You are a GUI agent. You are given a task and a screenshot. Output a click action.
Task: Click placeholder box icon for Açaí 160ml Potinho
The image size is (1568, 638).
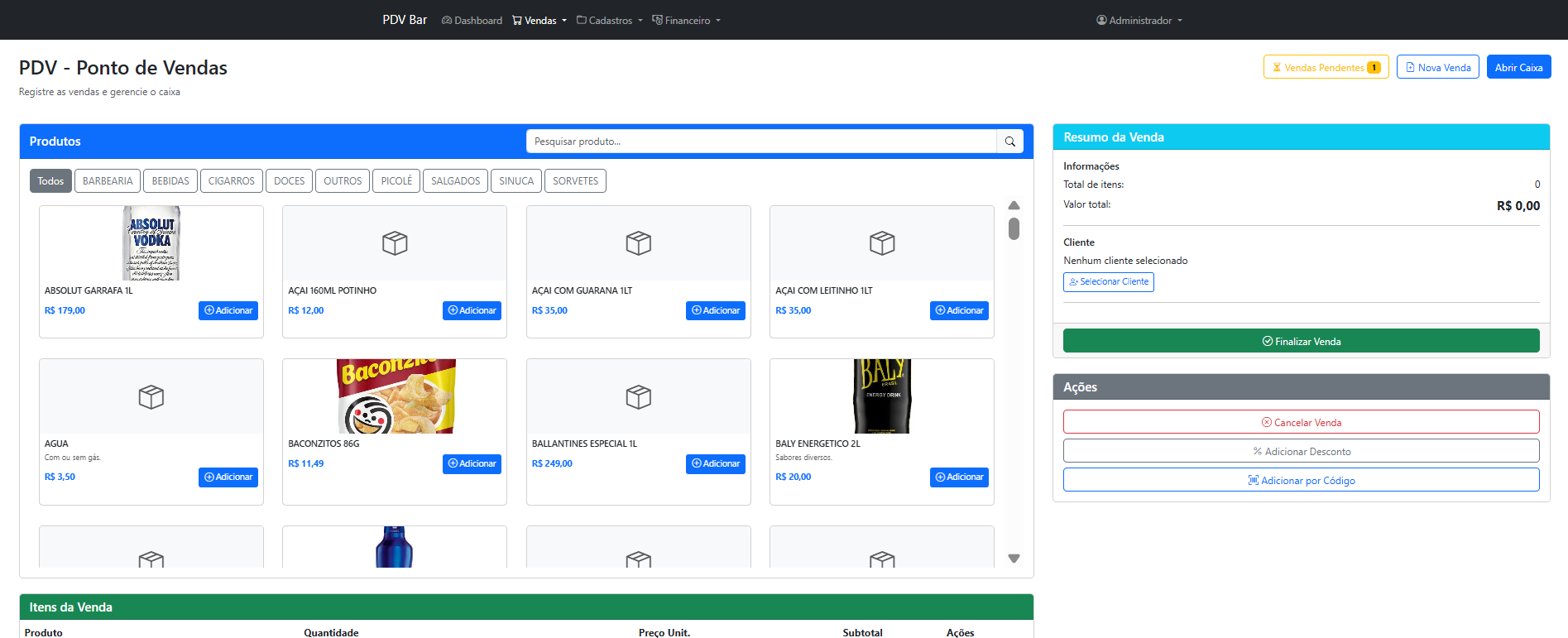(395, 243)
